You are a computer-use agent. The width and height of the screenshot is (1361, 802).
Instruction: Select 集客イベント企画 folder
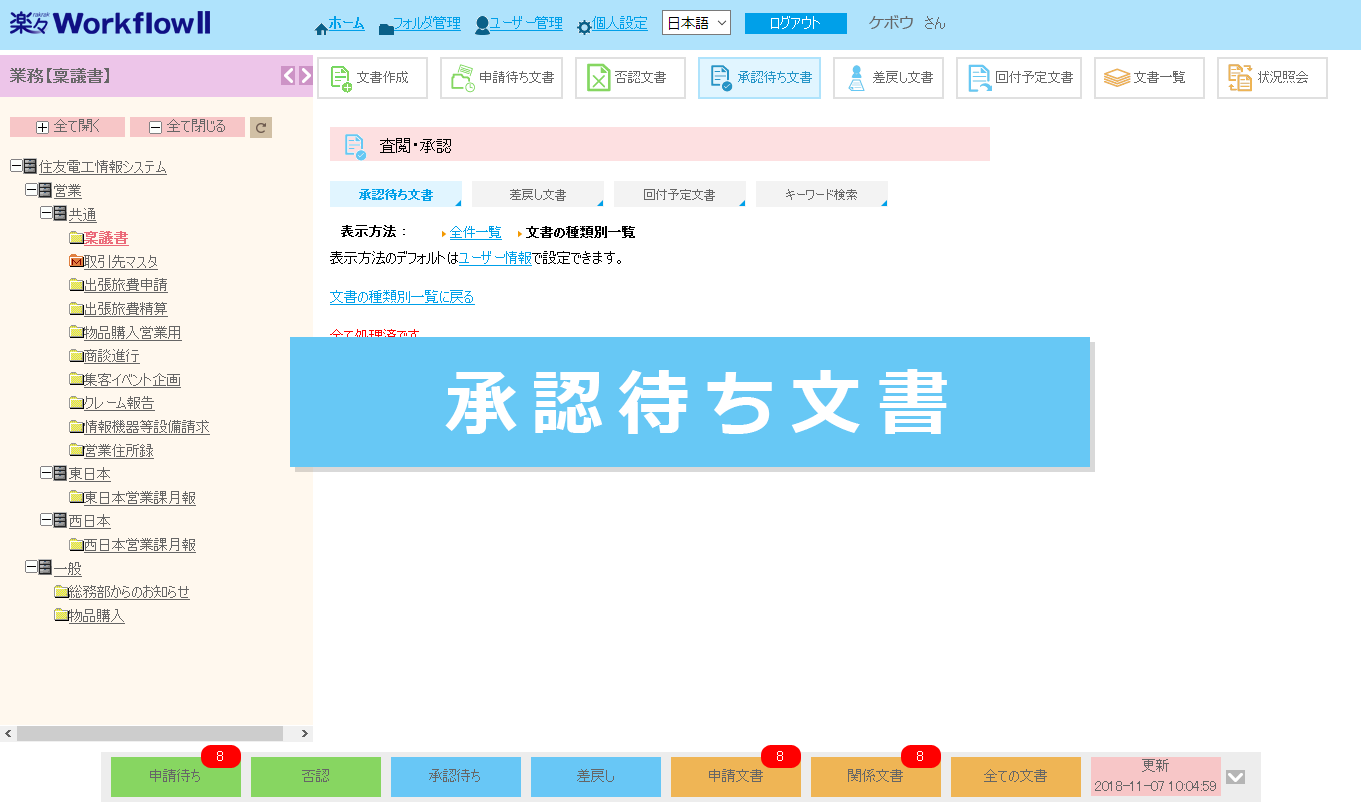132,380
